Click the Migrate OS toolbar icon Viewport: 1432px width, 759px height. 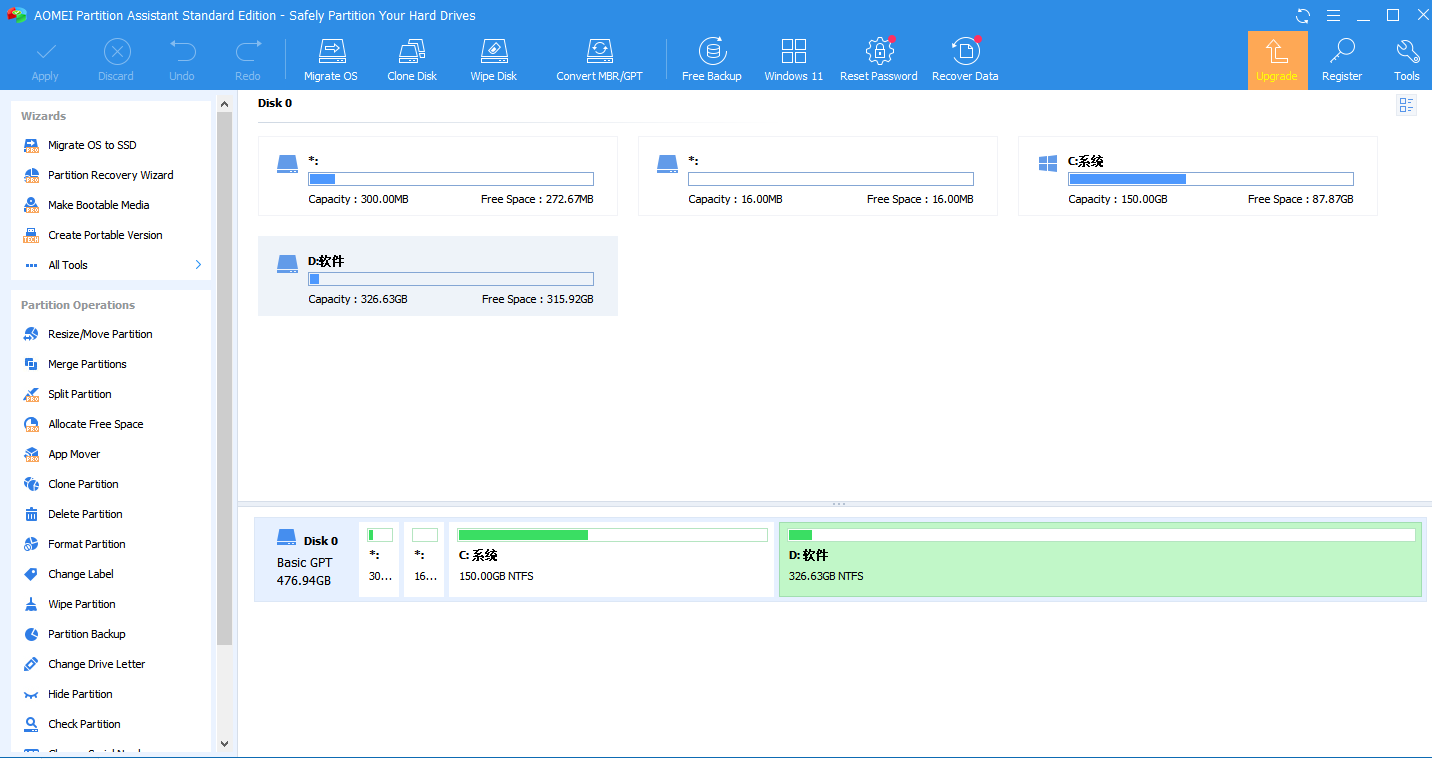(x=331, y=60)
